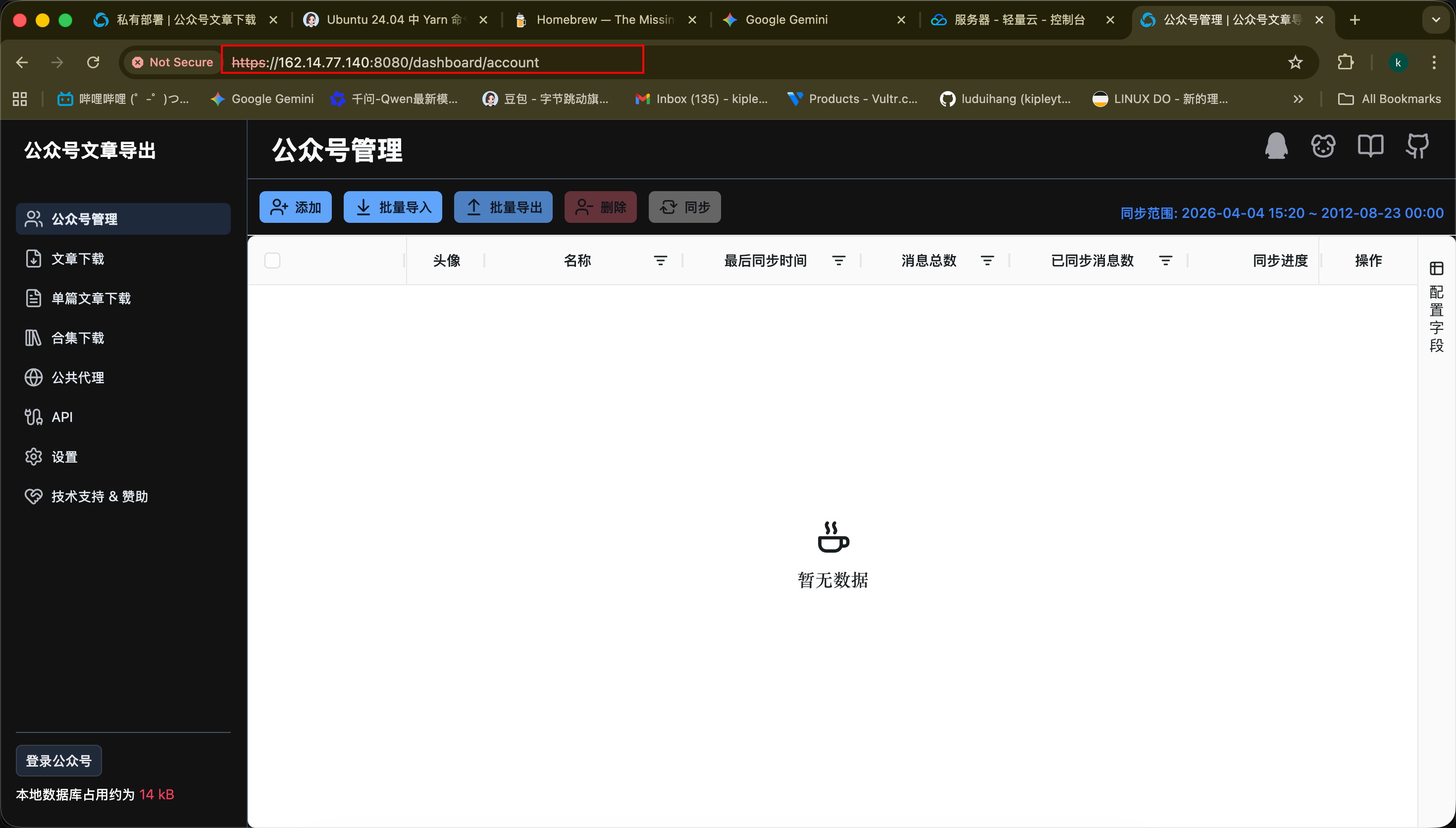Click the dog face icon in header
This screenshot has width=1456, height=828.
[1323, 146]
